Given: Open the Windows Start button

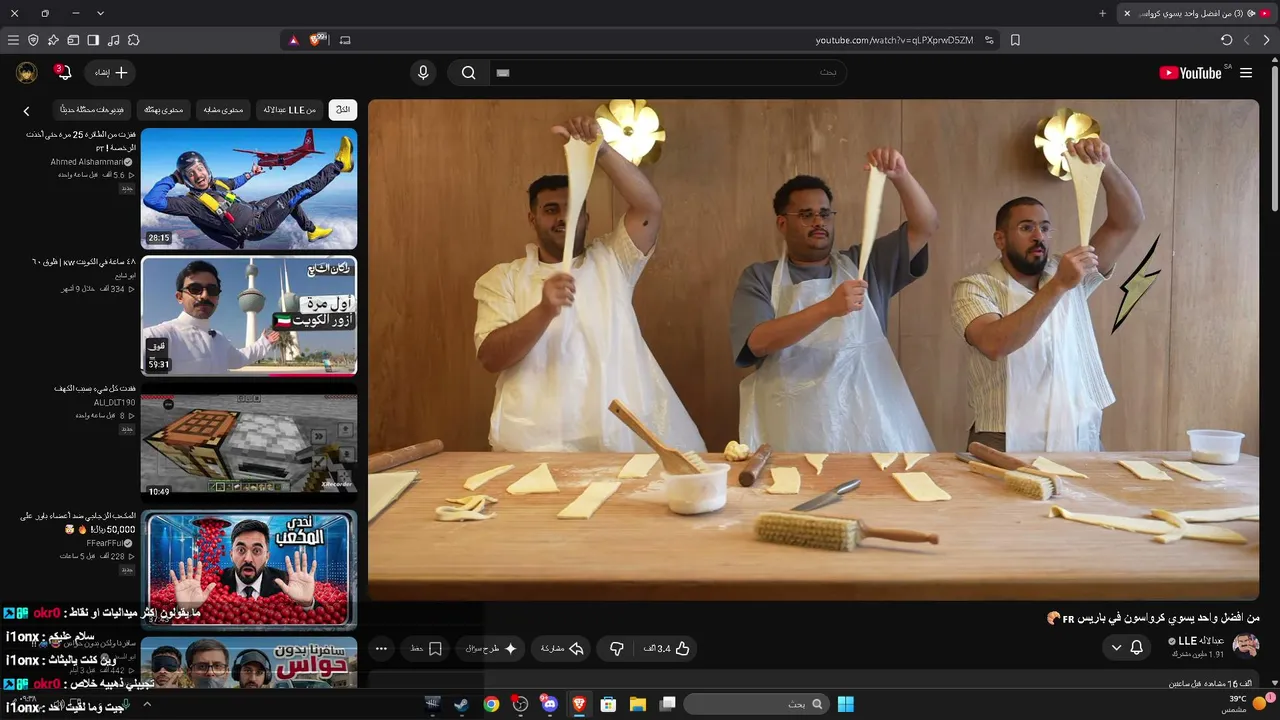Looking at the screenshot, I should point(846,704).
